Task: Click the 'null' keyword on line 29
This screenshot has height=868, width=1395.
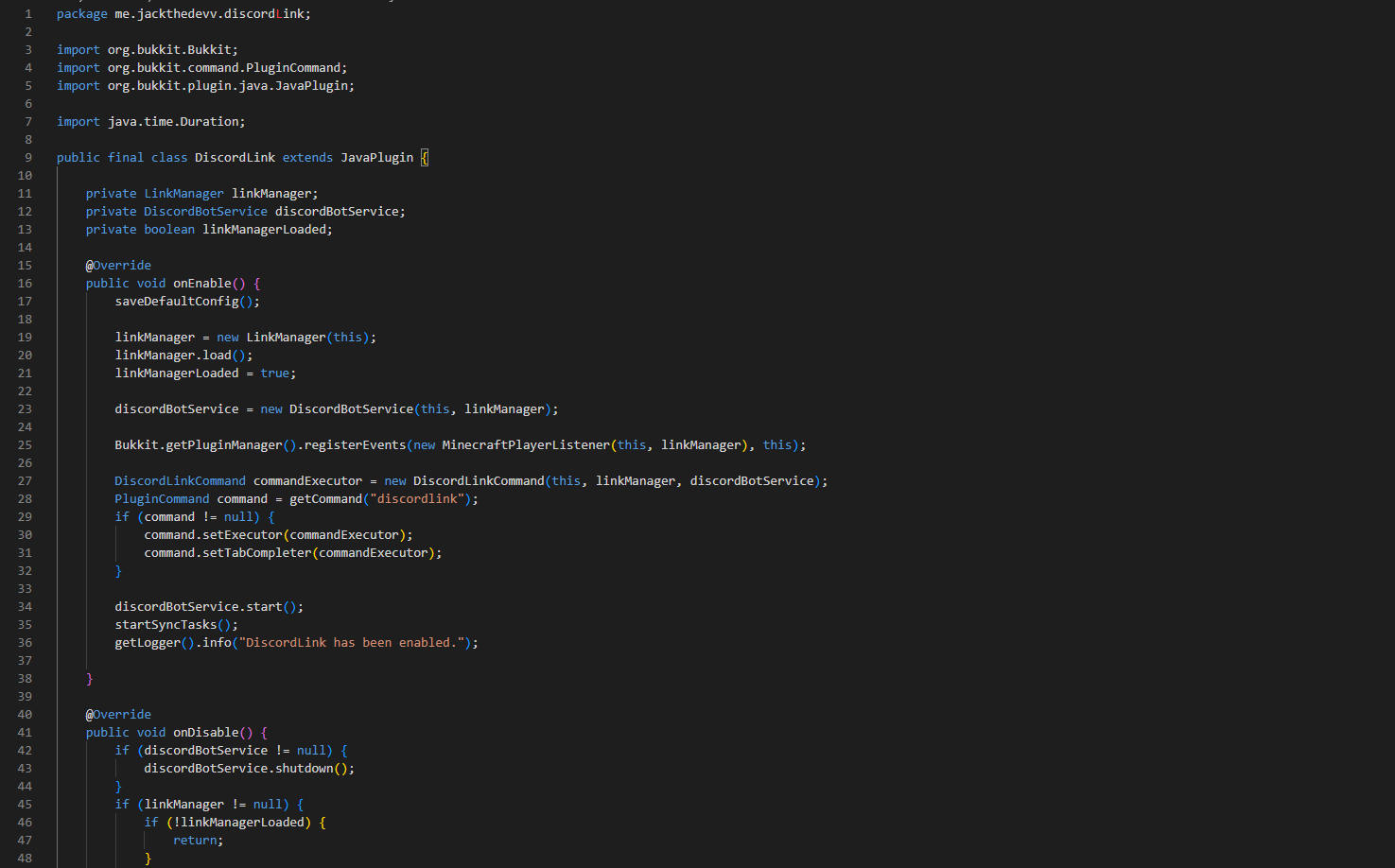Action: 238,517
